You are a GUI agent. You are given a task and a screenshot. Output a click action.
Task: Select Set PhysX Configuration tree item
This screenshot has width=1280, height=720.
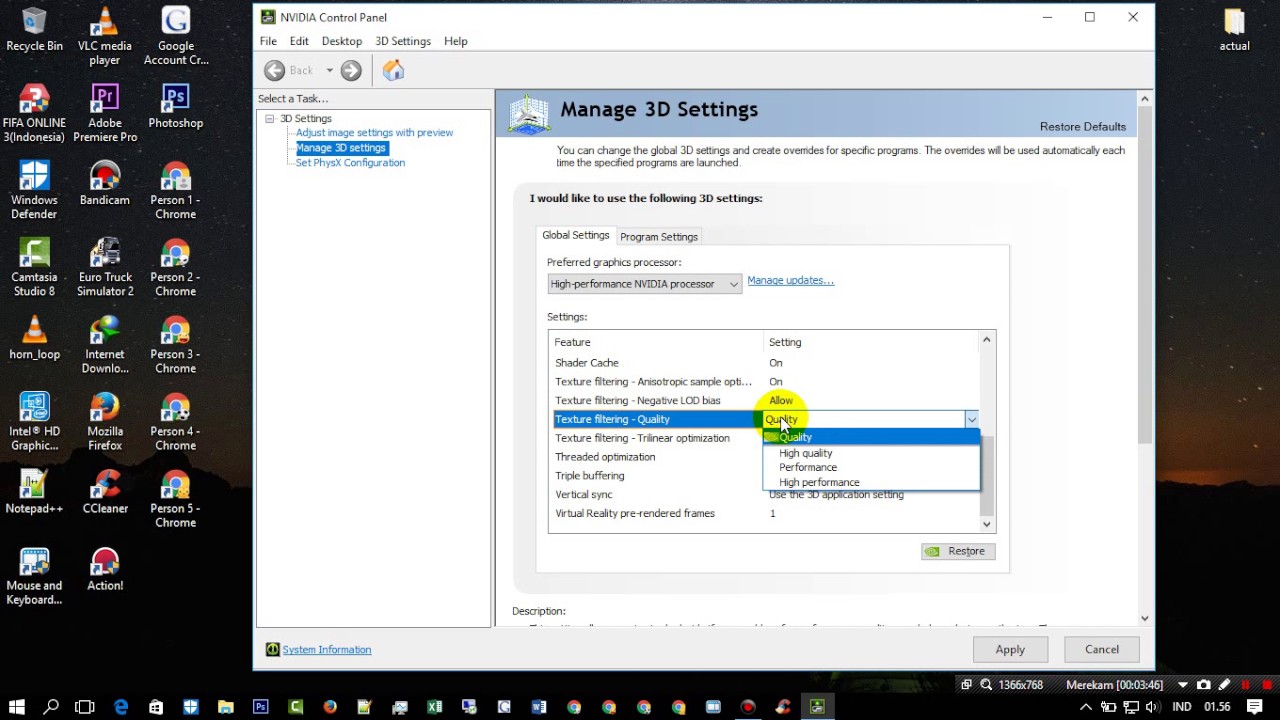[350, 162]
